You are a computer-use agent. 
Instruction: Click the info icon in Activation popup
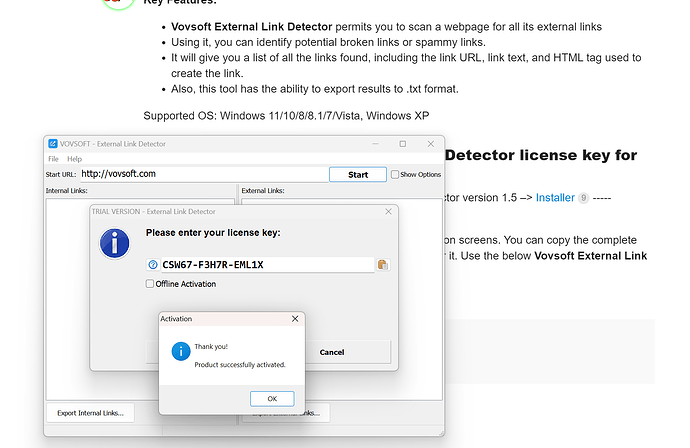180,351
